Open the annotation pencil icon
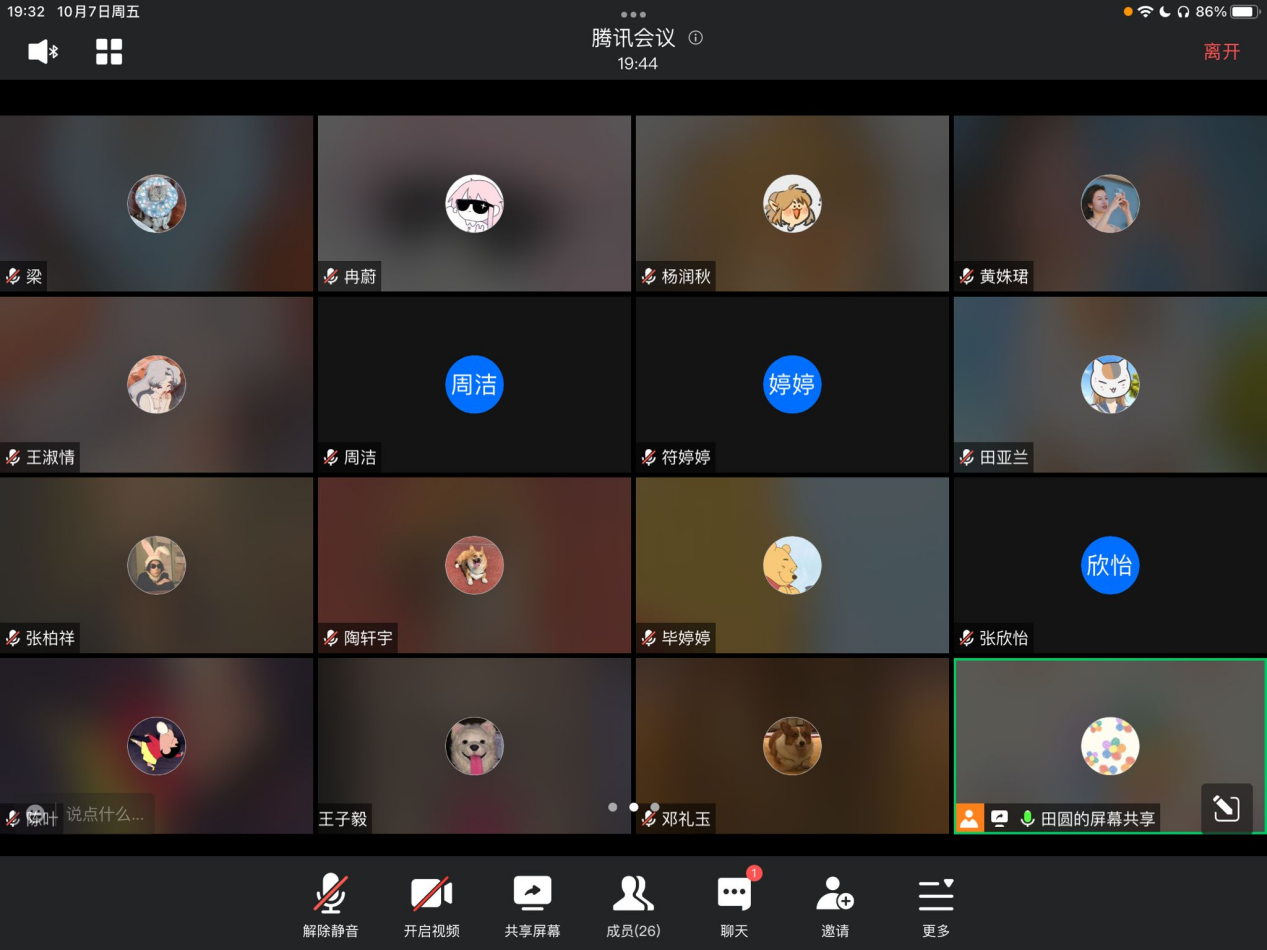This screenshot has height=950, width=1267. click(1226, 808)
